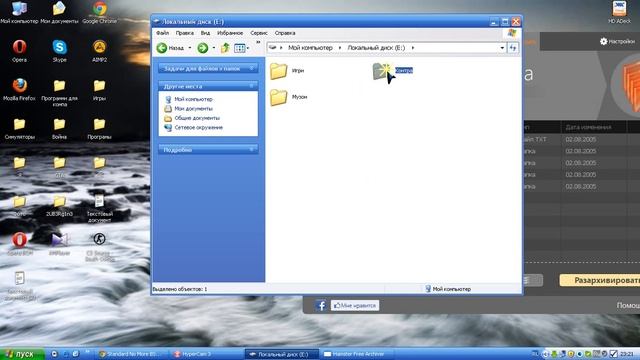Click the address bar refresh button
The image size is (640, 360).
pyautogui.click(x=513, y=48)
